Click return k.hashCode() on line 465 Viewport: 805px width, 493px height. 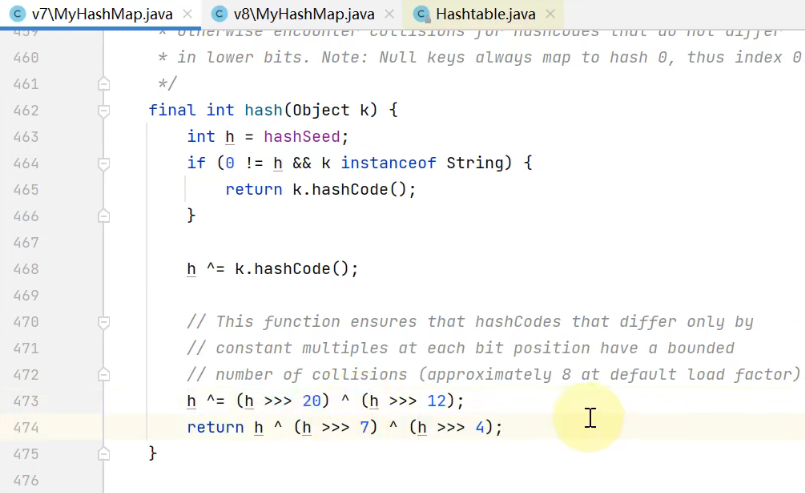coord(320,189)
